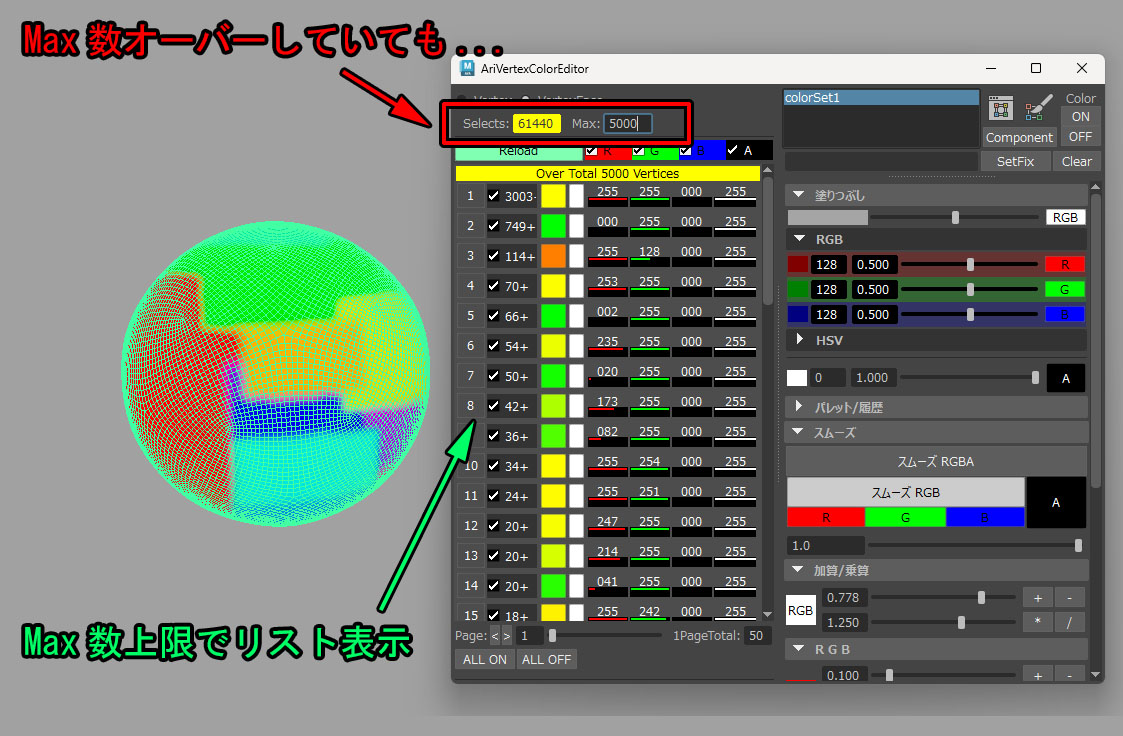Click the red channel slider
Image resolution: width=1123 pixels, height=736 pixels.
point(970,264)
